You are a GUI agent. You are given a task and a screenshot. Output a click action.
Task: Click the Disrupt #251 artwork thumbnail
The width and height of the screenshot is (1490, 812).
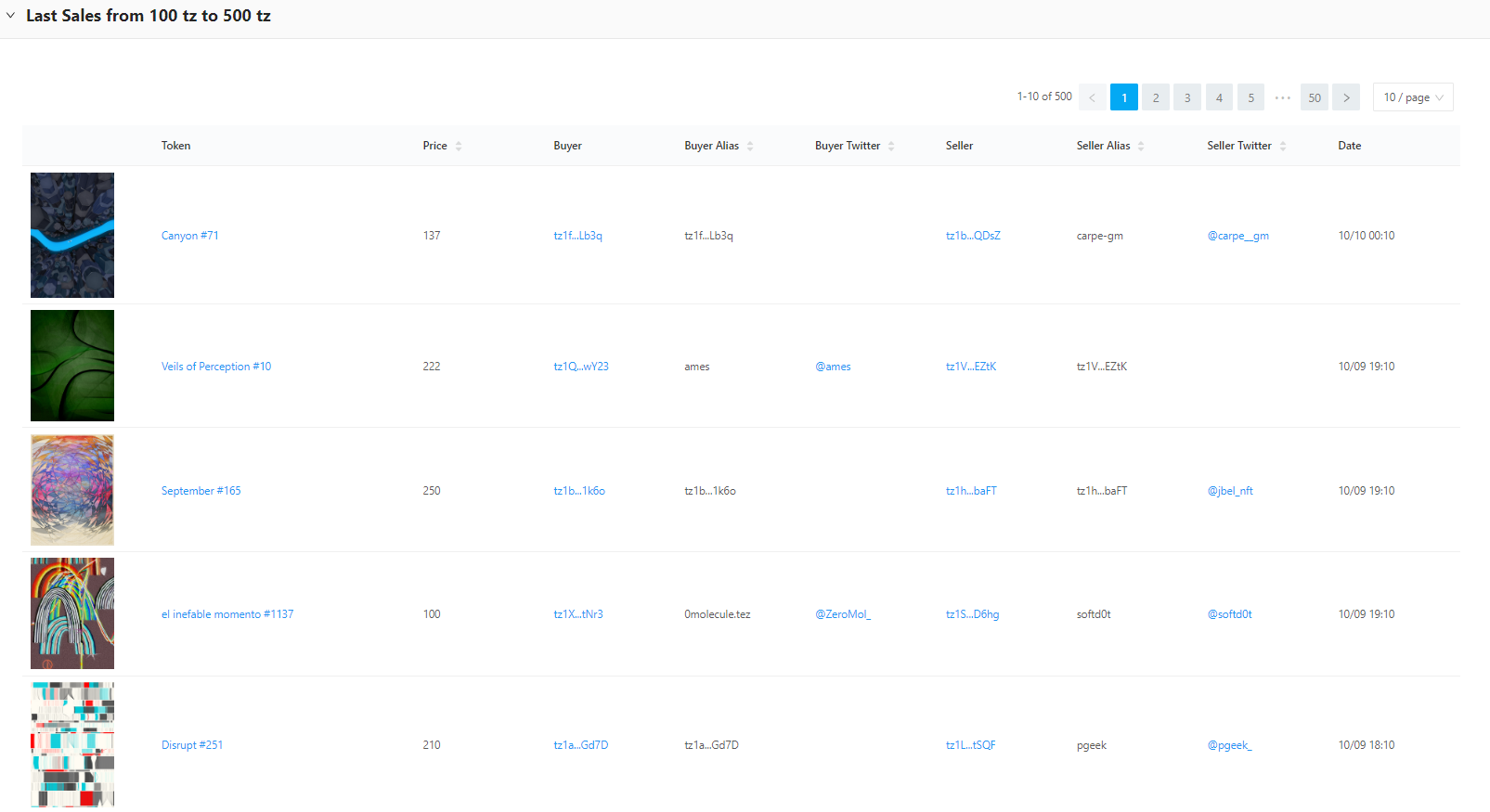click(x=72, y=744)
